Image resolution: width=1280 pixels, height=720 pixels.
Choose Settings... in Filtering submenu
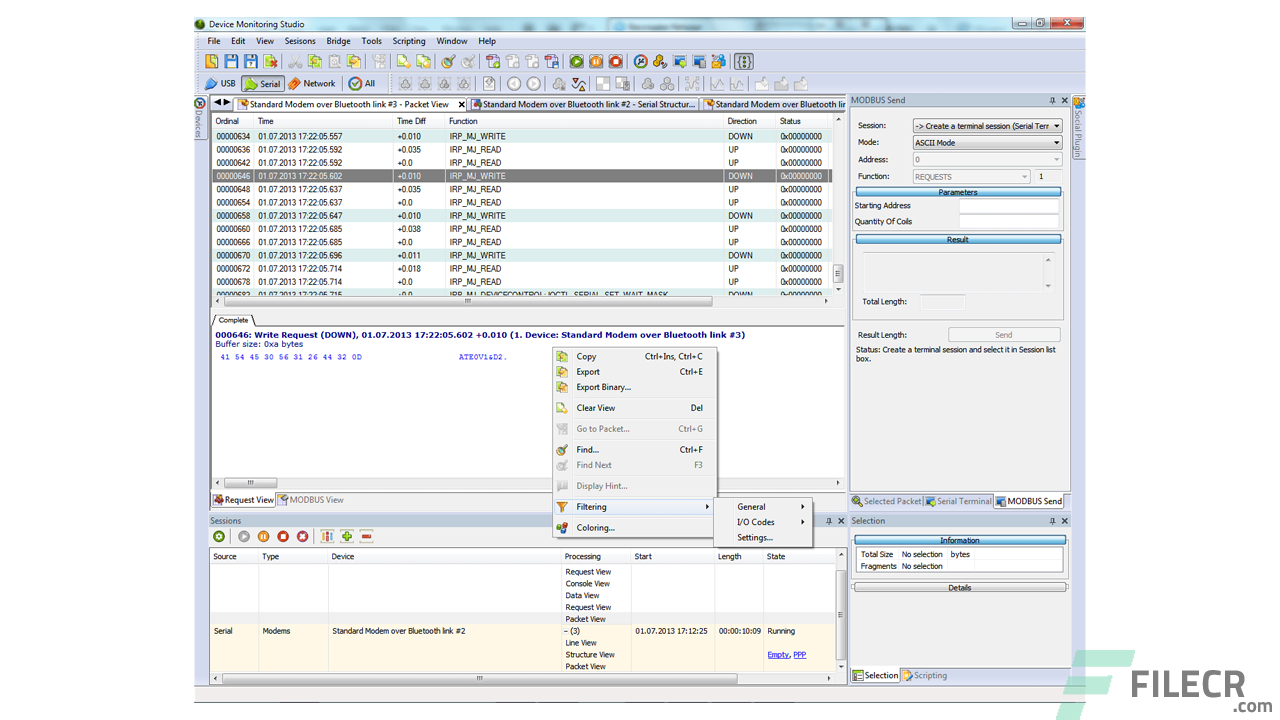[x=762, y=538]
